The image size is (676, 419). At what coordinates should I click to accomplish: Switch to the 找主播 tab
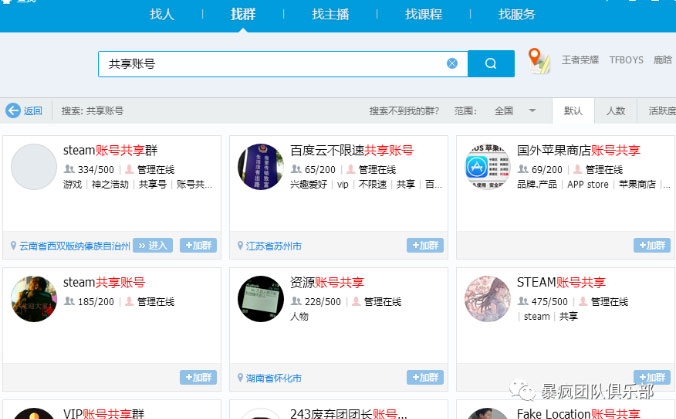coord(329,14)
